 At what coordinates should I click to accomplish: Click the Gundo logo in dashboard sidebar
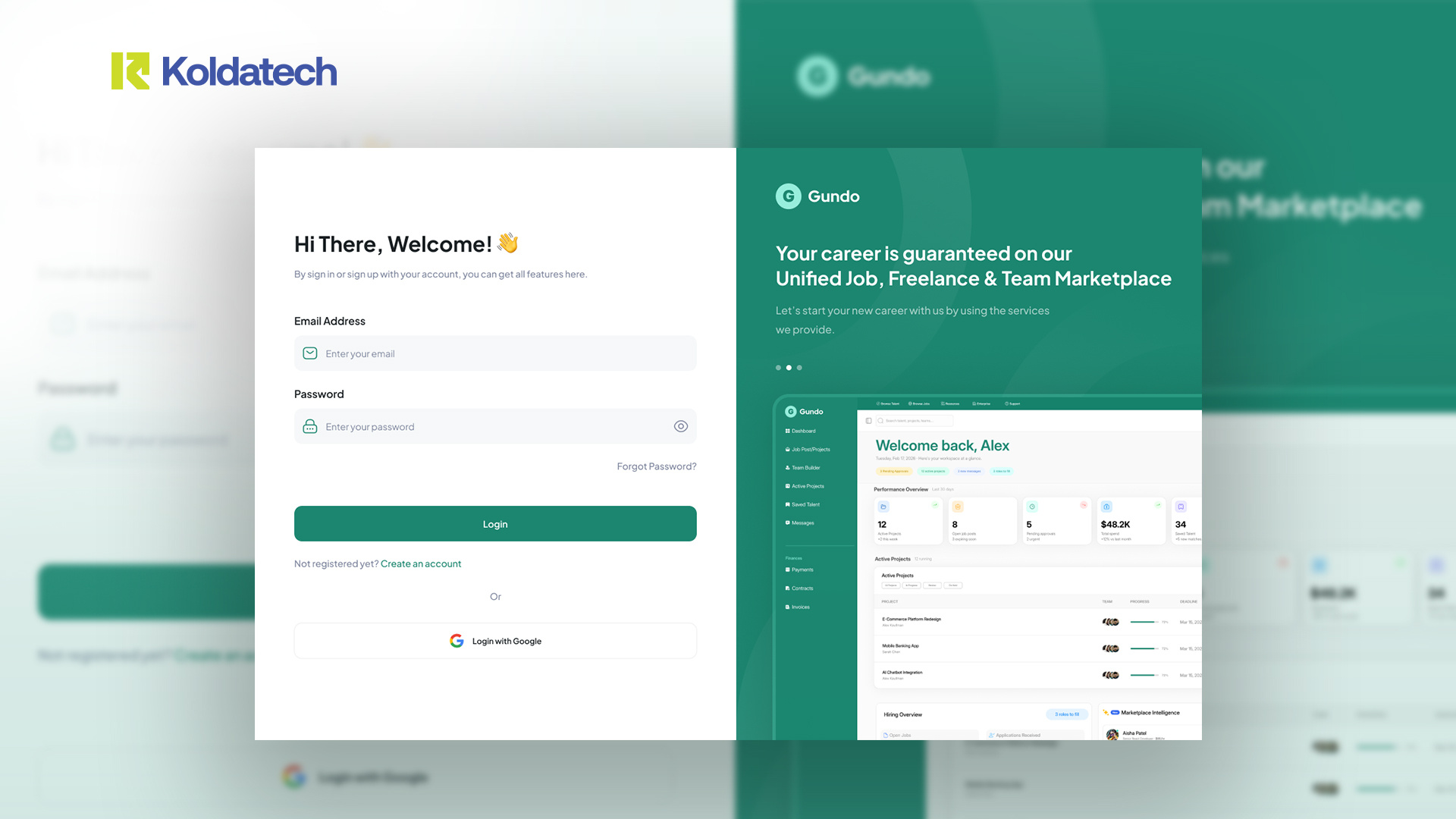tap(804, 412)
